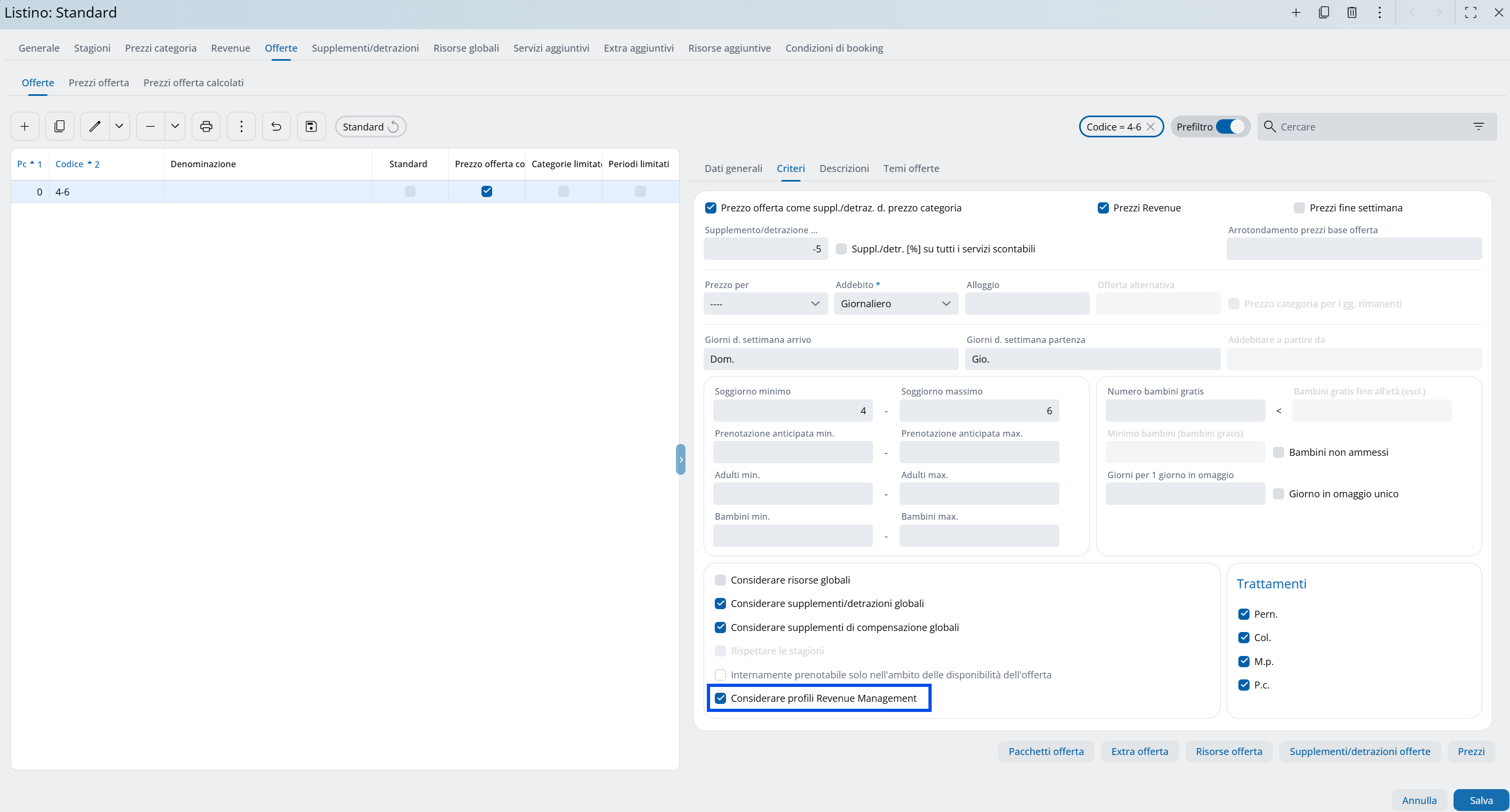
Task: Click the undo arrow icon
Action: [276, 127]
